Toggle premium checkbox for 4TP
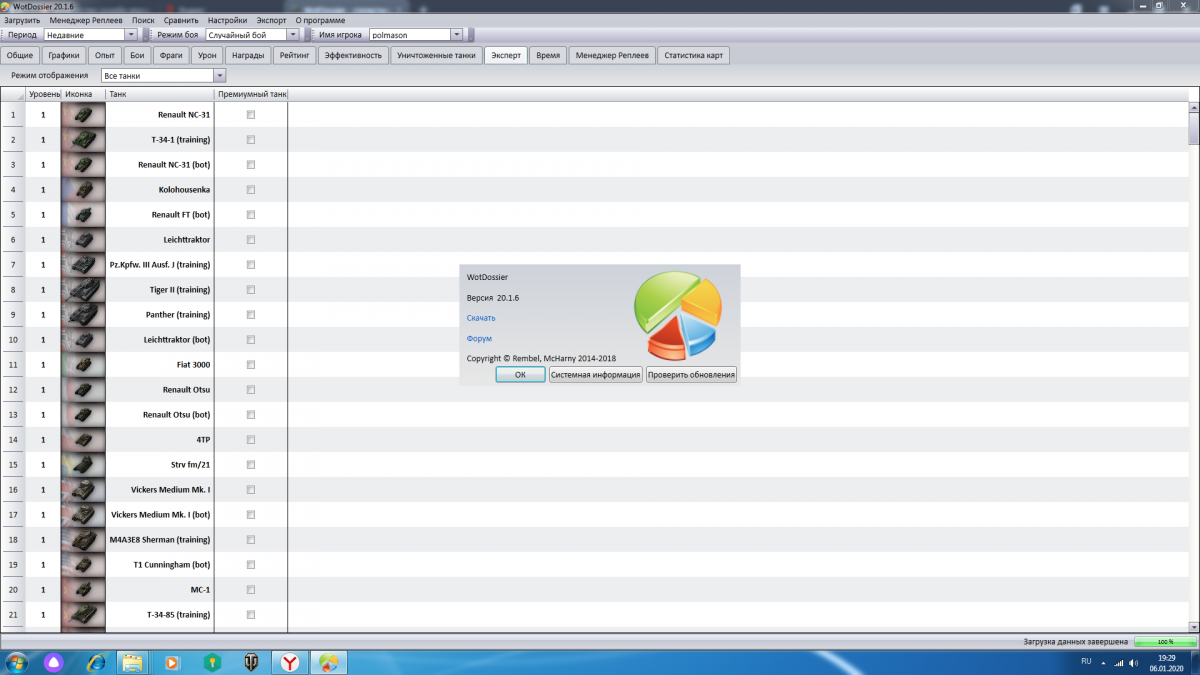This screenshot has width=1200, height=675. (251, 440)
